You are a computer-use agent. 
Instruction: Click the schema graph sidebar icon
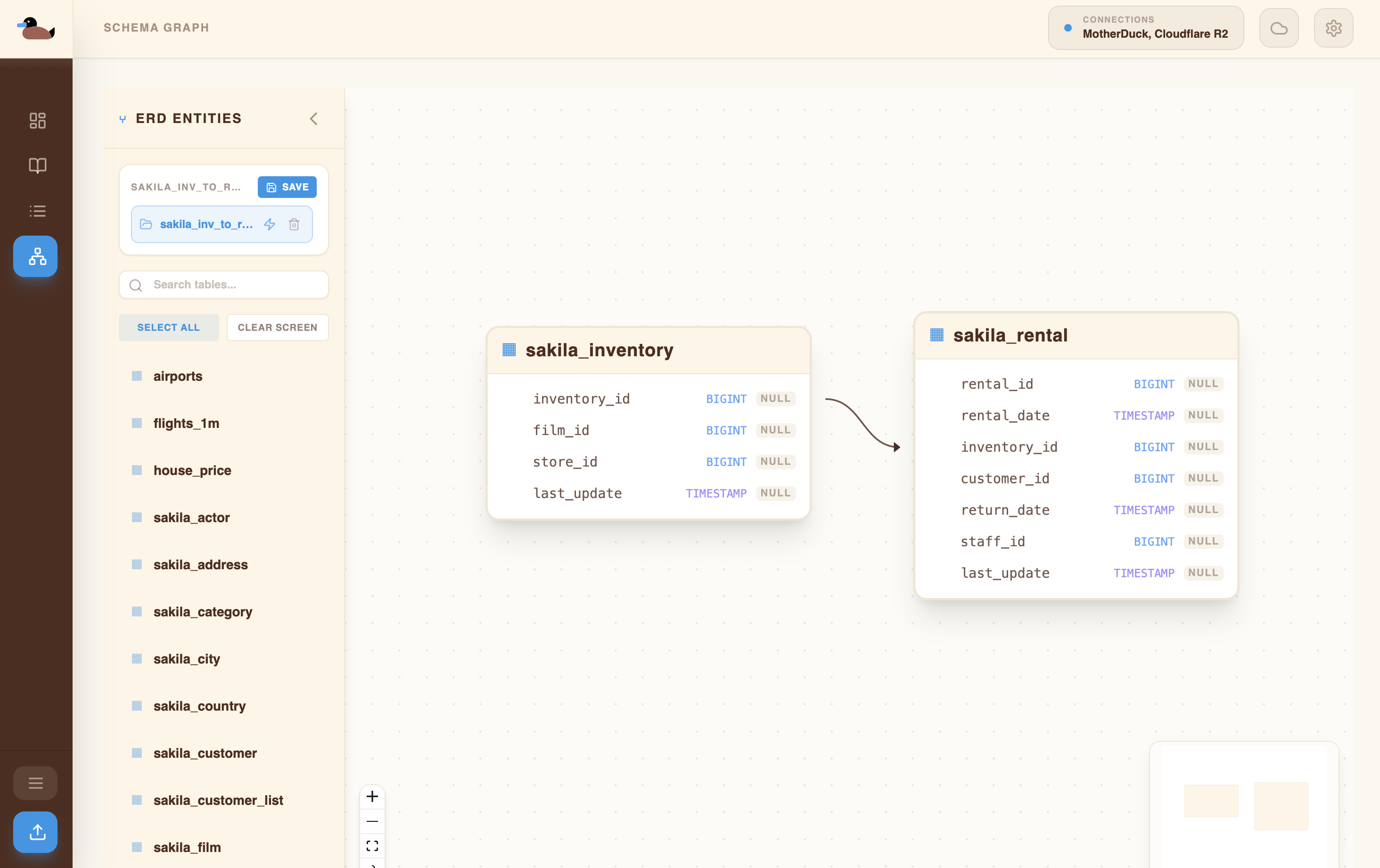pyautogui.click(x=35, y=256)
